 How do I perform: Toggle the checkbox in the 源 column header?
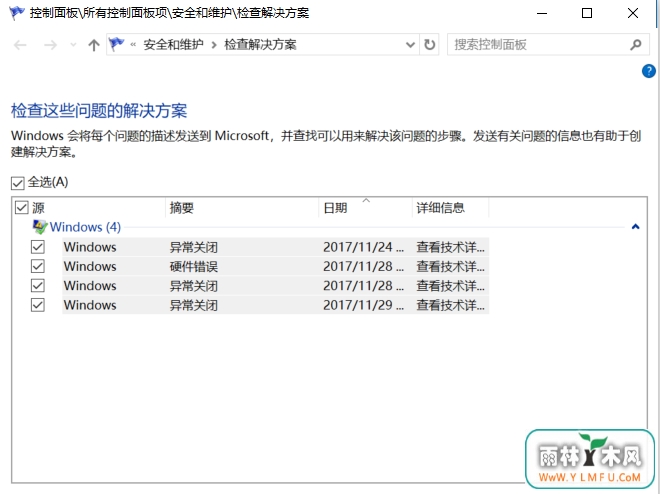click(x=21, y=207)
